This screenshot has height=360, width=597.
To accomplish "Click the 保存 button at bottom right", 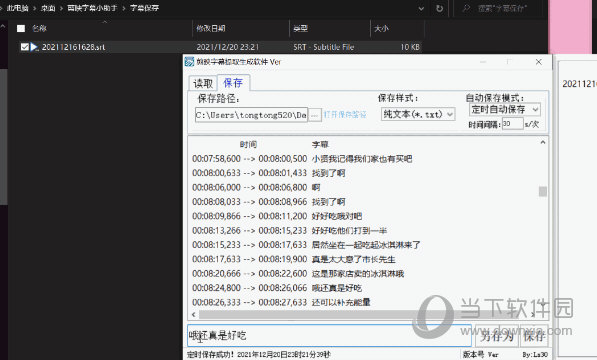I will click(534, 336).
